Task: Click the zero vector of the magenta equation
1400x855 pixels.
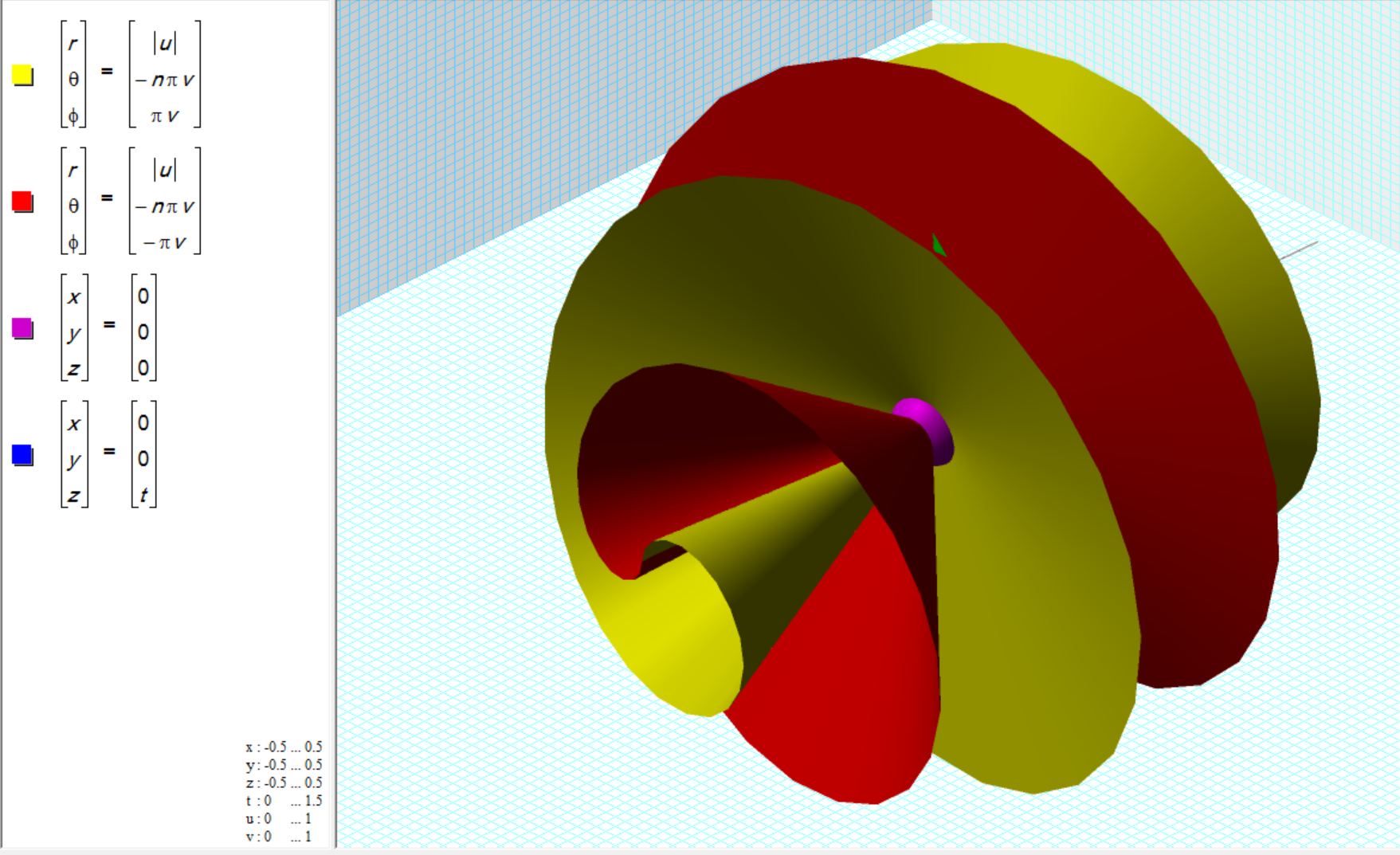Action: click(143, 331)
